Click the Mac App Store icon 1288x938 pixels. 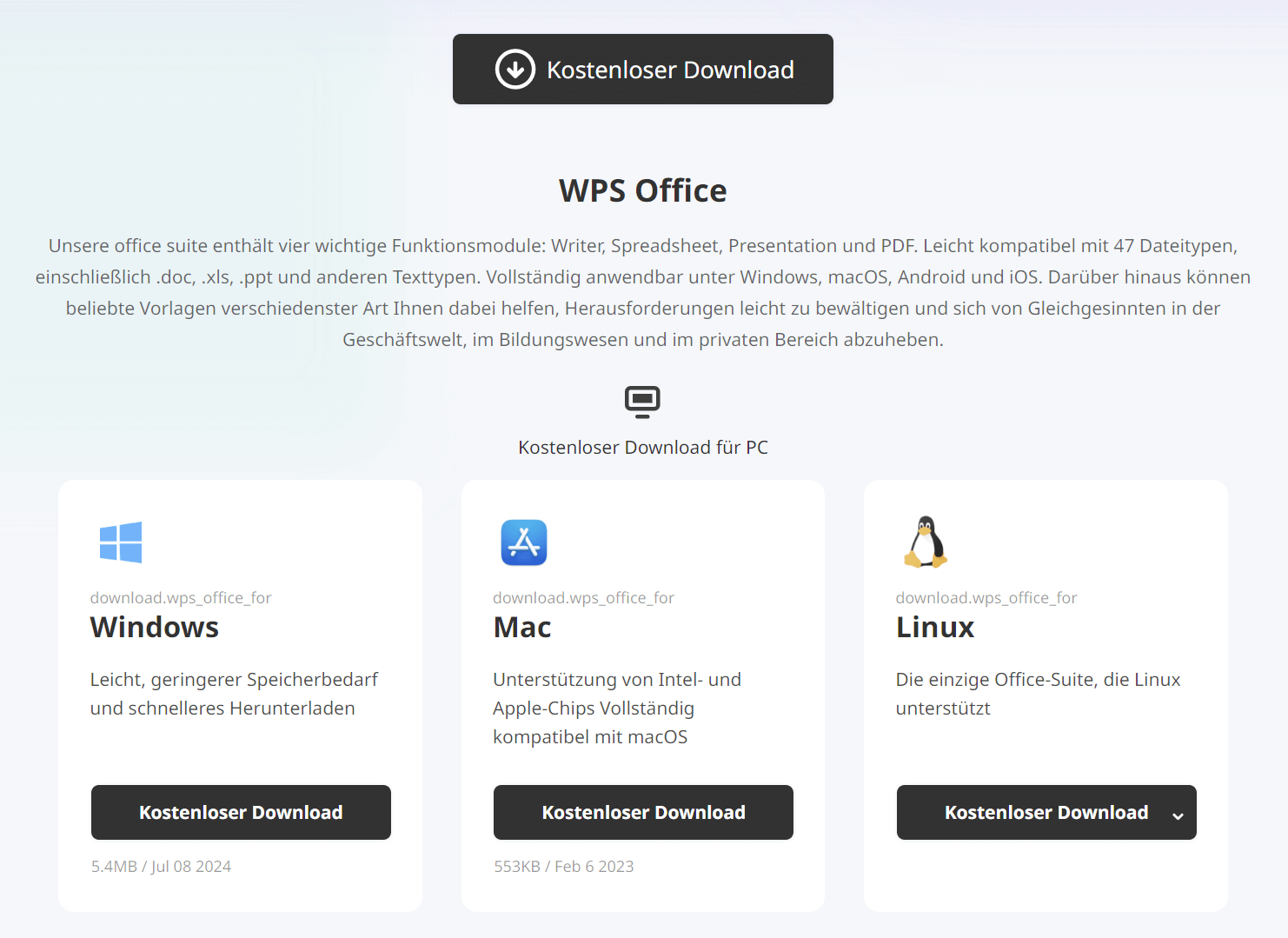pyautogui.click(x=524, y=542)
